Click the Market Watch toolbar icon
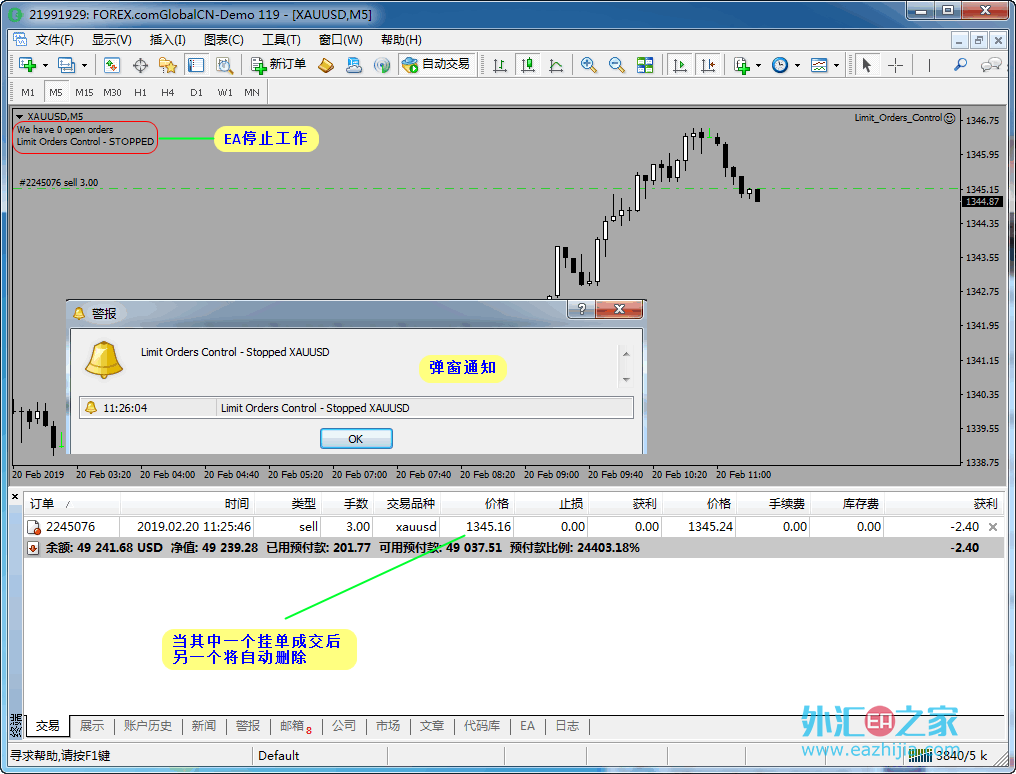Screen dimensions: 1016x774 [x=112, y=65]
